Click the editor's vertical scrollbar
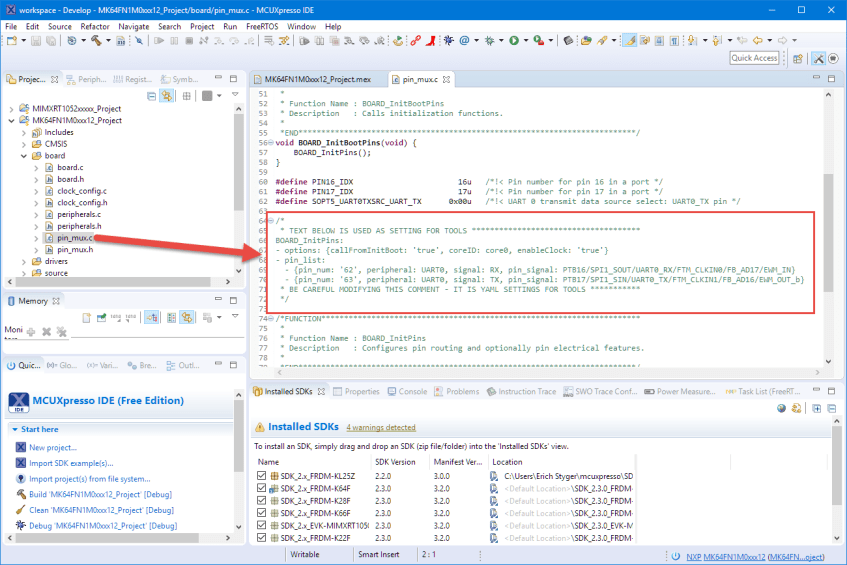This screenshot has height=565, width=847. [x=827, y=230]
